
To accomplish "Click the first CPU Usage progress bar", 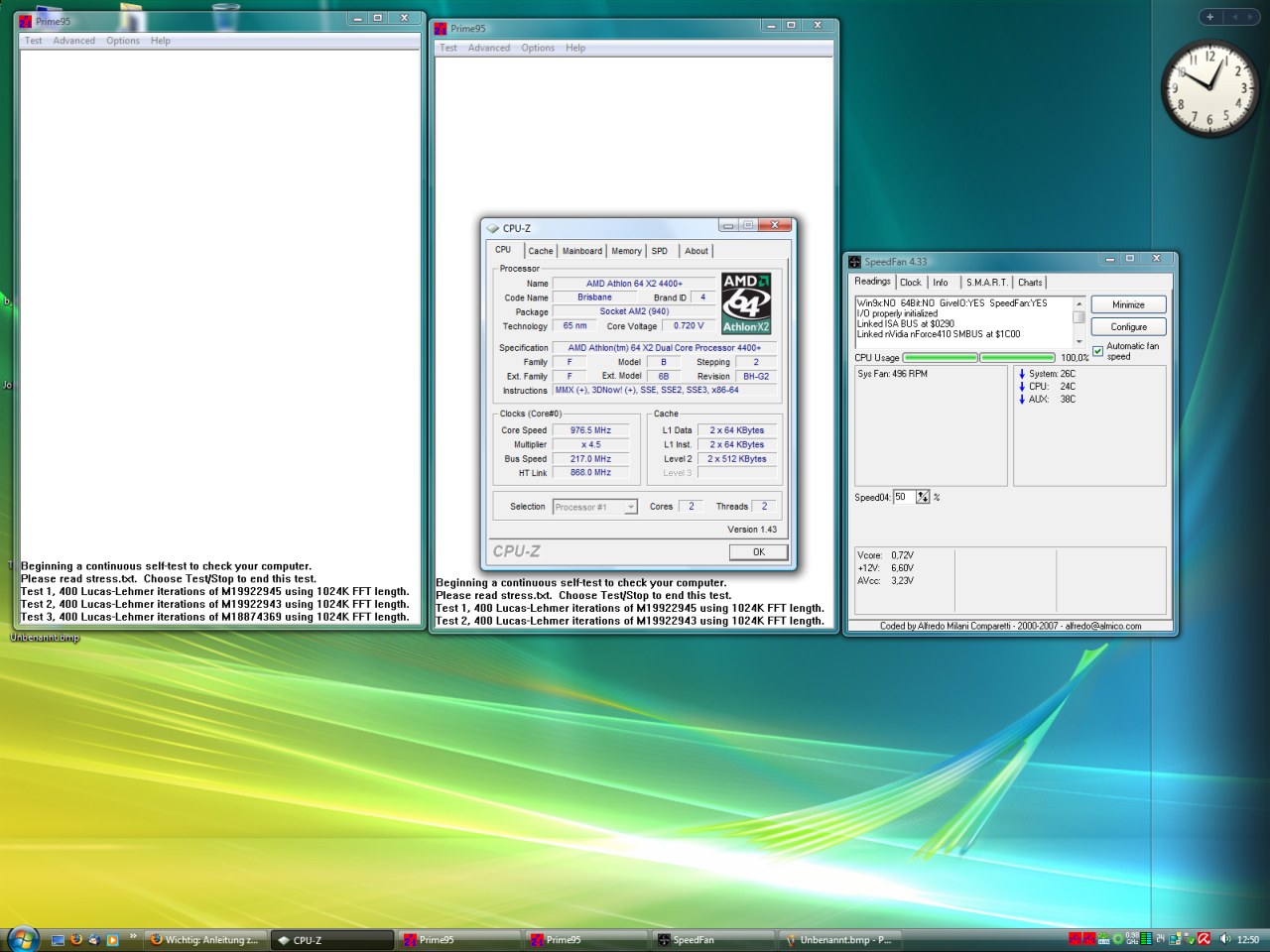I will (941, 357).
